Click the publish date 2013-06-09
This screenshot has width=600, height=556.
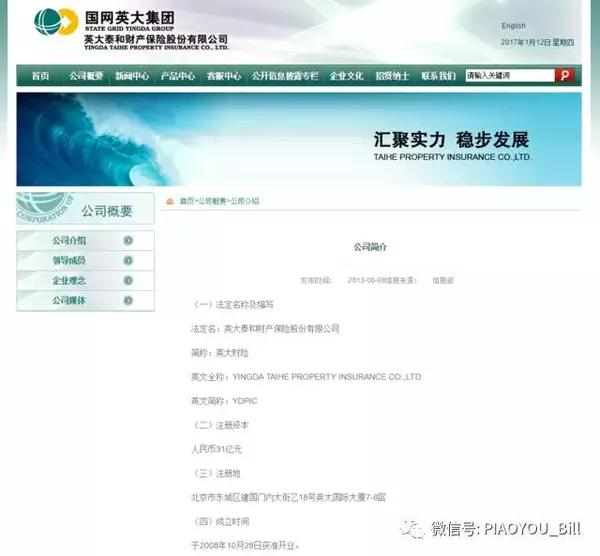point(366,280)
